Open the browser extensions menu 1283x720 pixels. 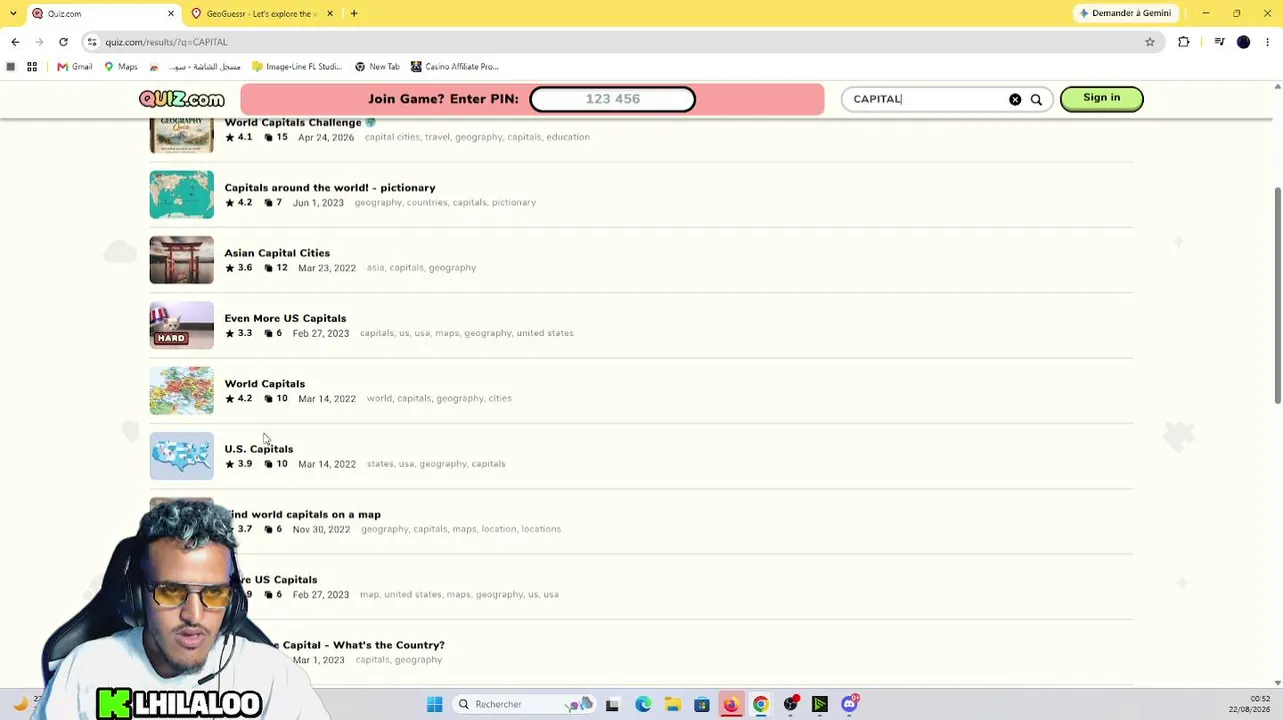click(1184, 42)
